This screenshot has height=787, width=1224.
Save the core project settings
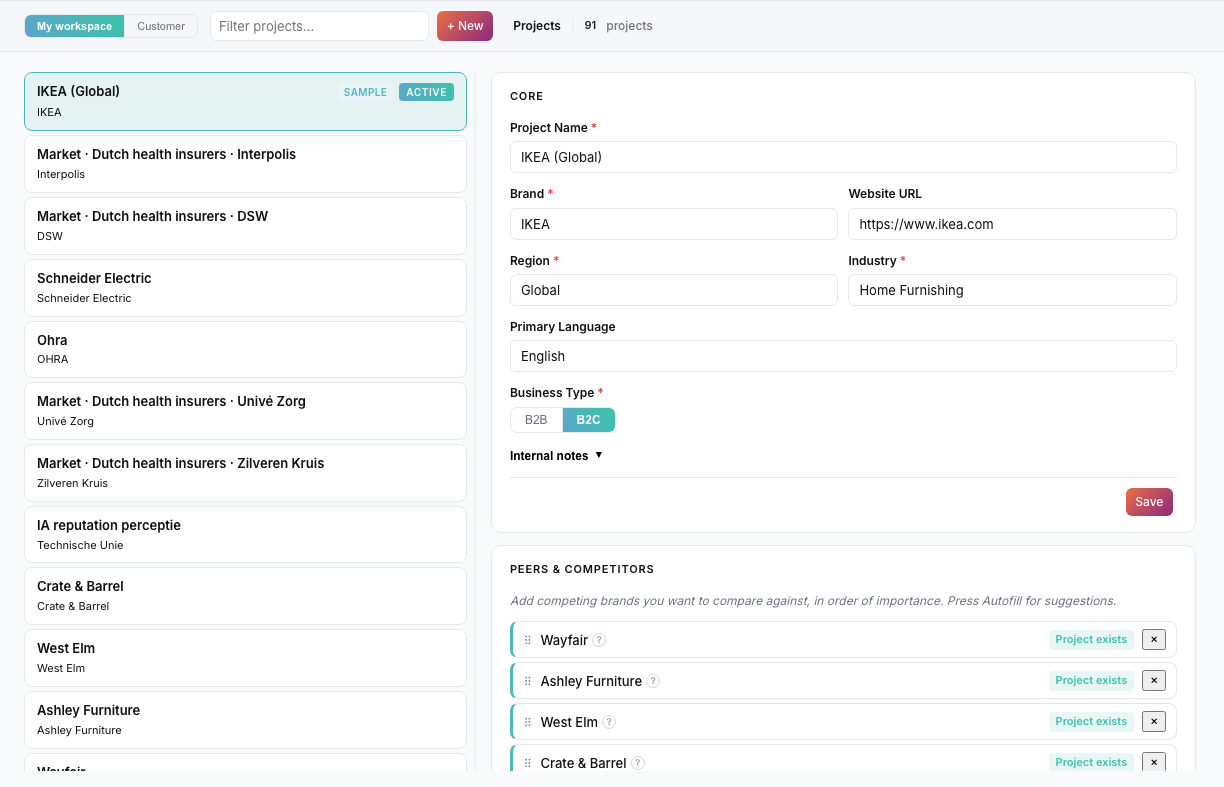tap(1149, 502)
